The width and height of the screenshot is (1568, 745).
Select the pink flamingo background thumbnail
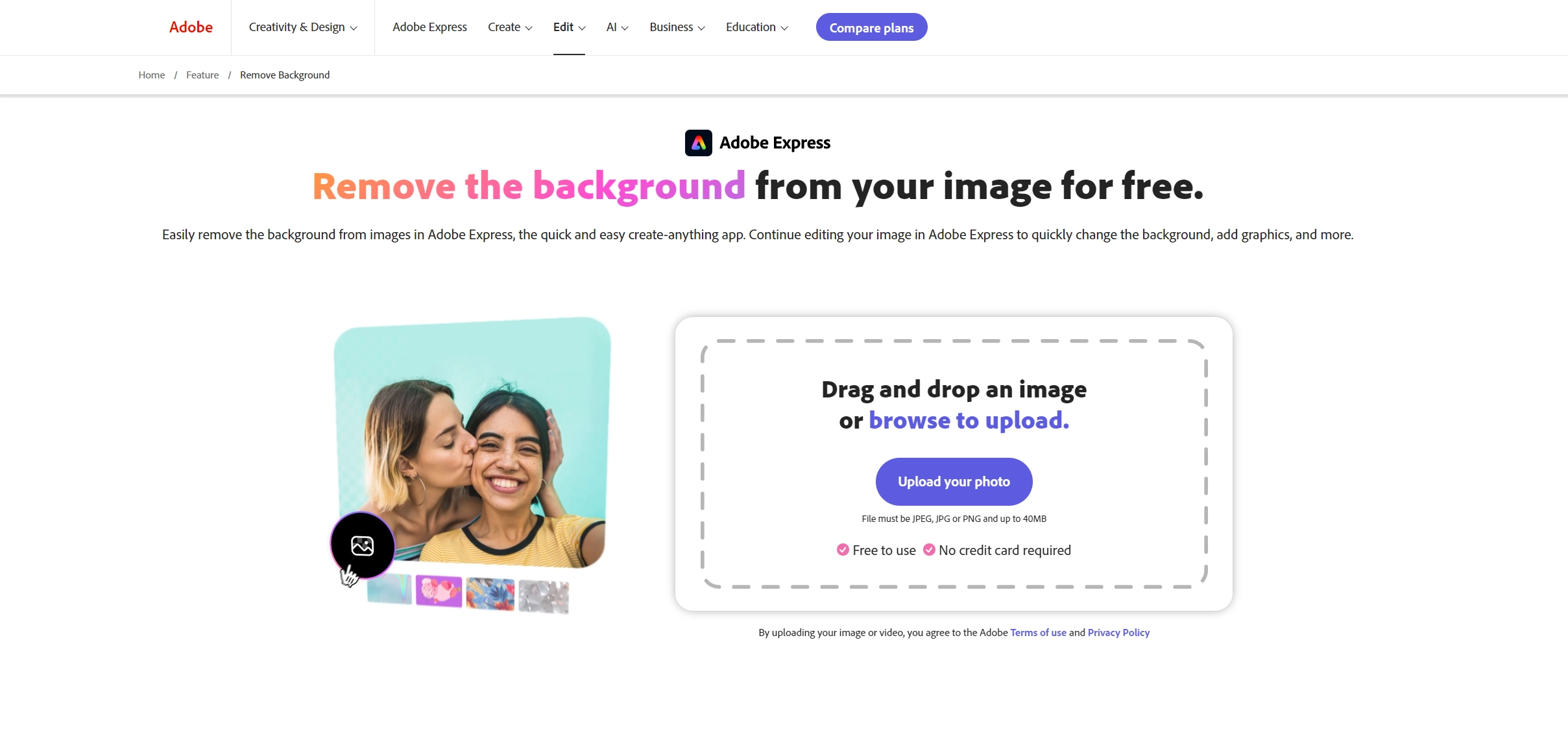(439, 591)
